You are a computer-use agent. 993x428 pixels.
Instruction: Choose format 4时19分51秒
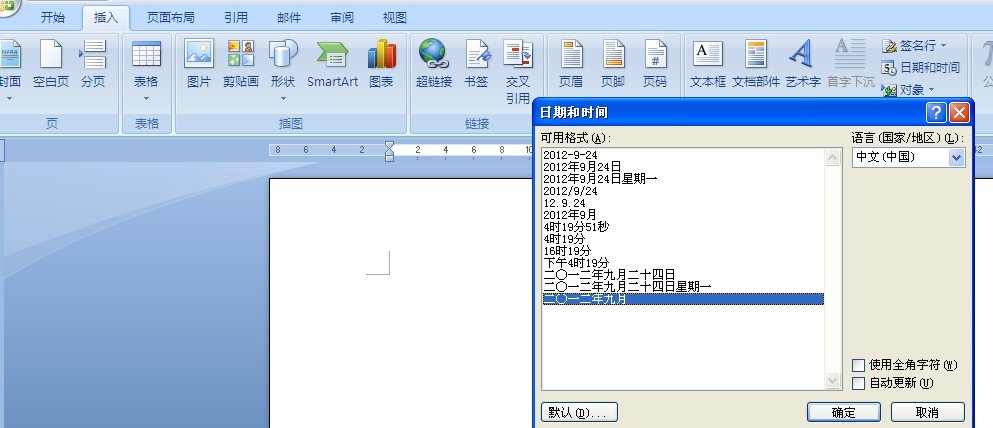pyautogui.click(x=683, y=227)
